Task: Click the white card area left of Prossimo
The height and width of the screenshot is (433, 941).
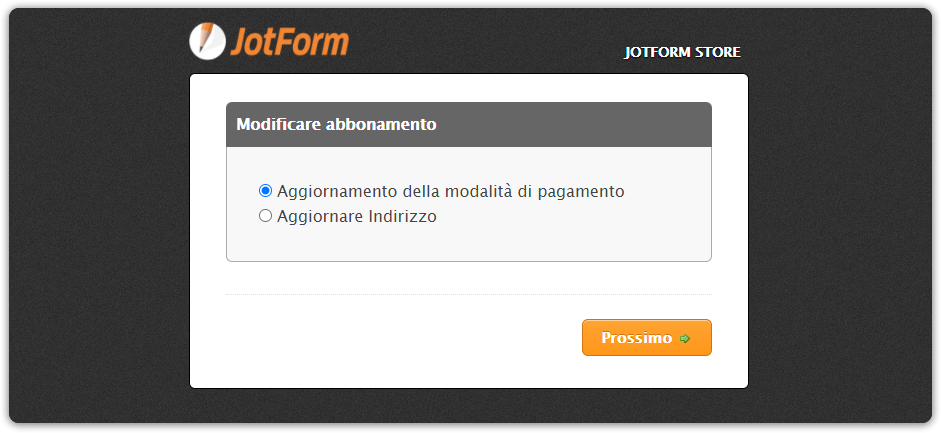Action: (x=400, y=340)
